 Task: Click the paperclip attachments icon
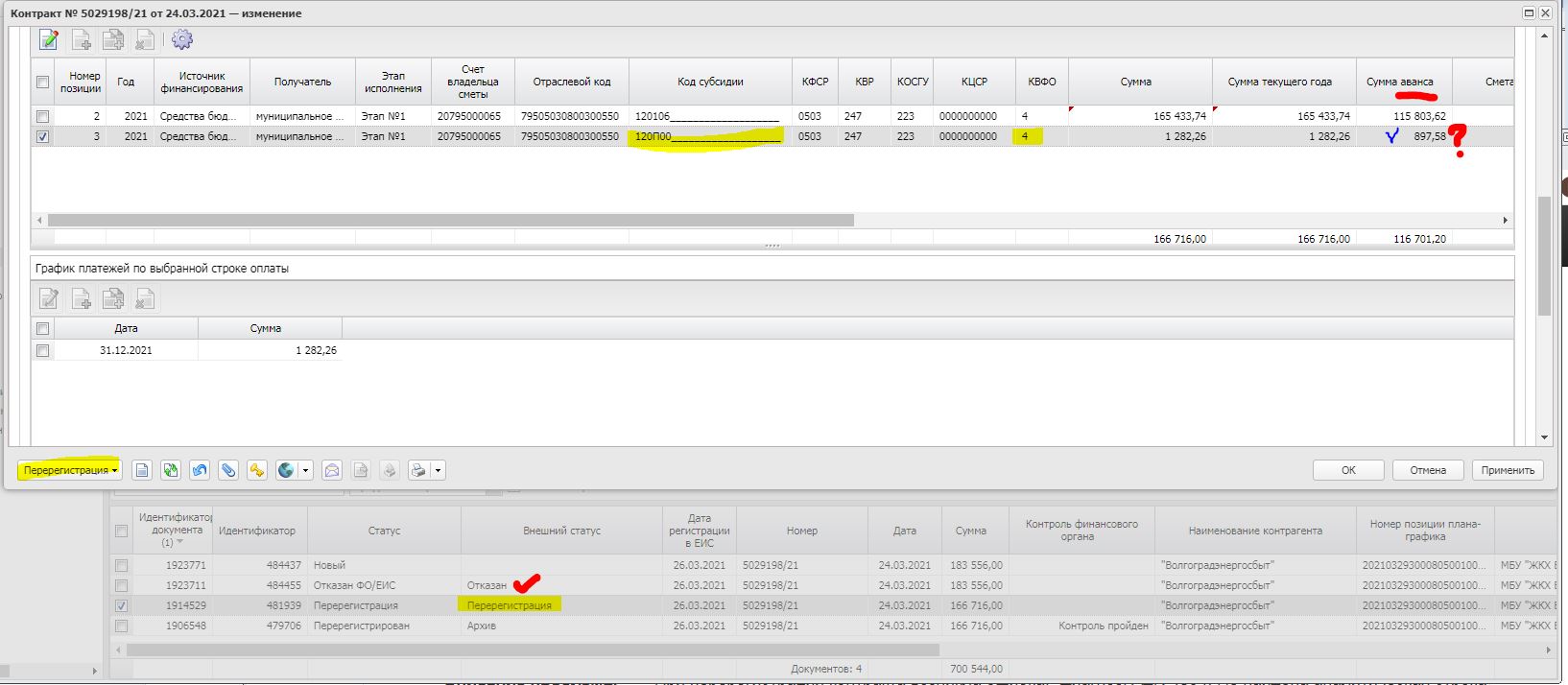[227, 470]
